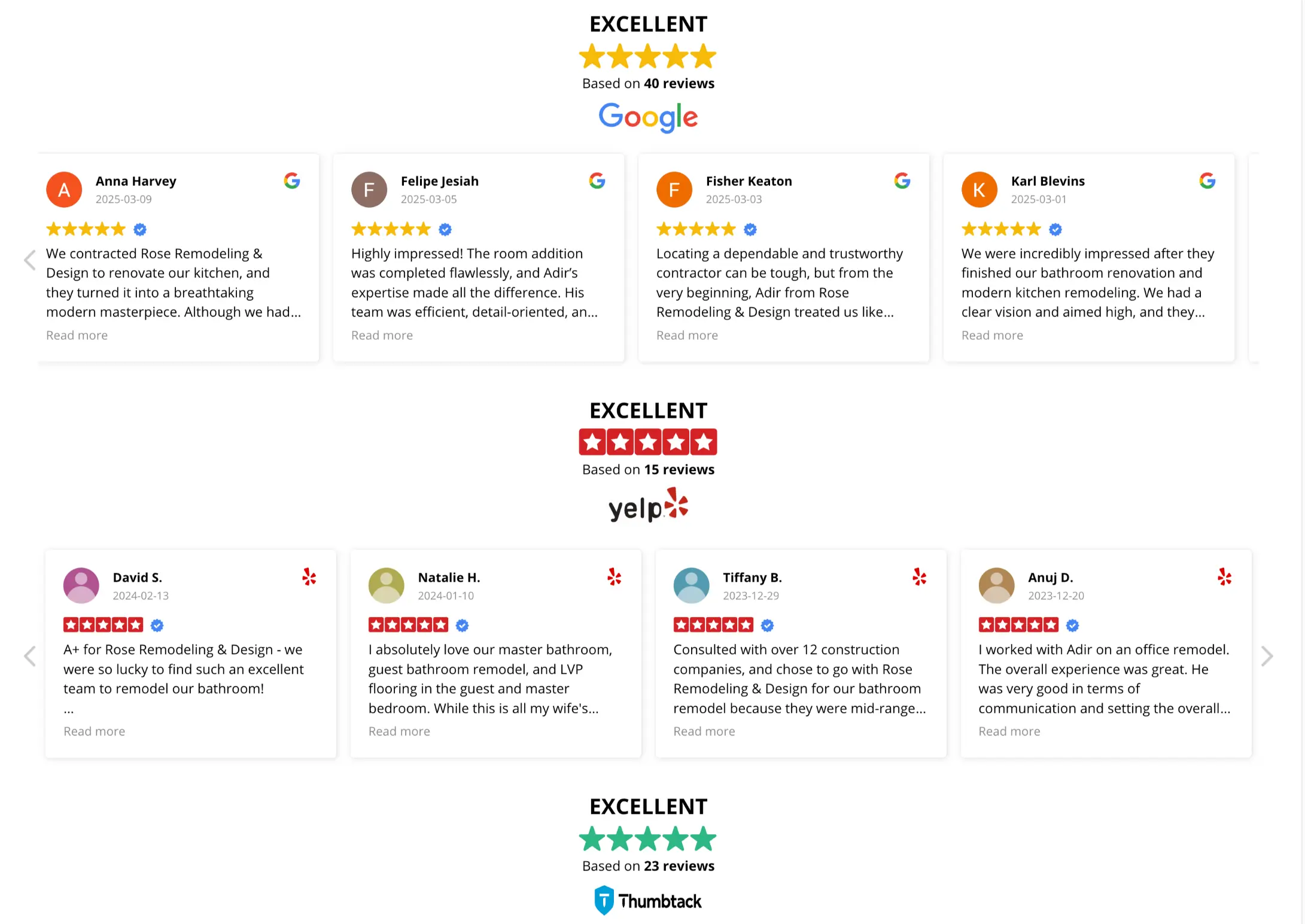Click the Thumbtack logo
Viewport: 1305px width, 924px height.
(648, 901)
